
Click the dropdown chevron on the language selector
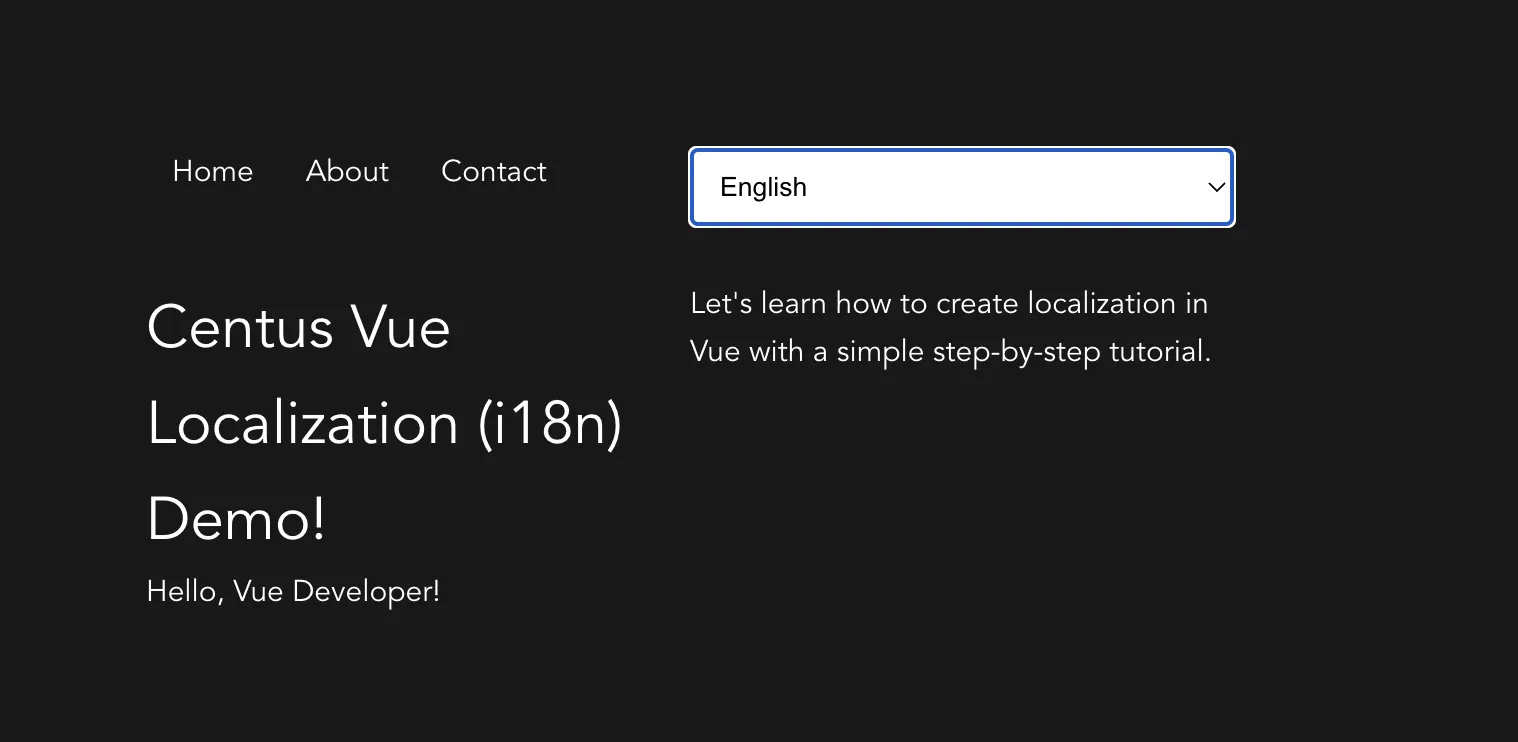1215,187
